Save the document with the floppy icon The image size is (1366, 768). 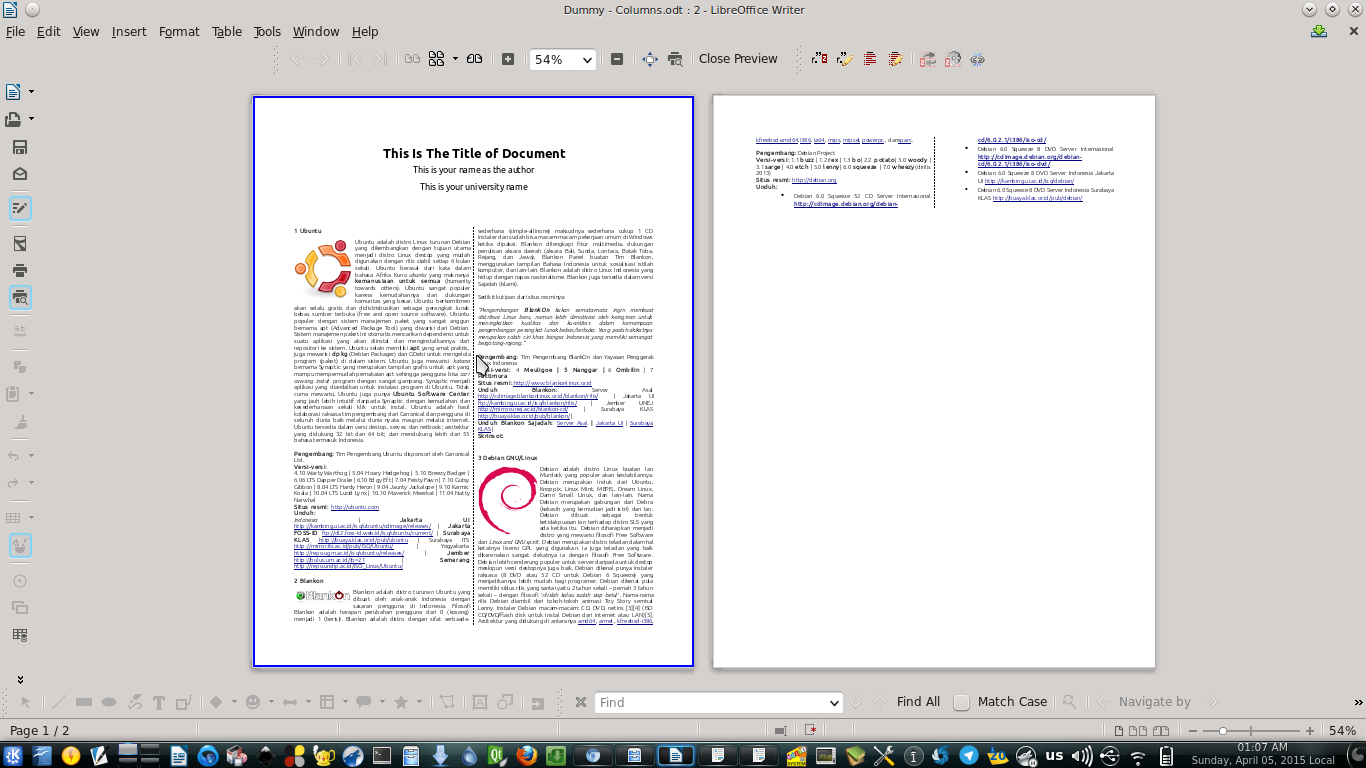click(19, 147)
